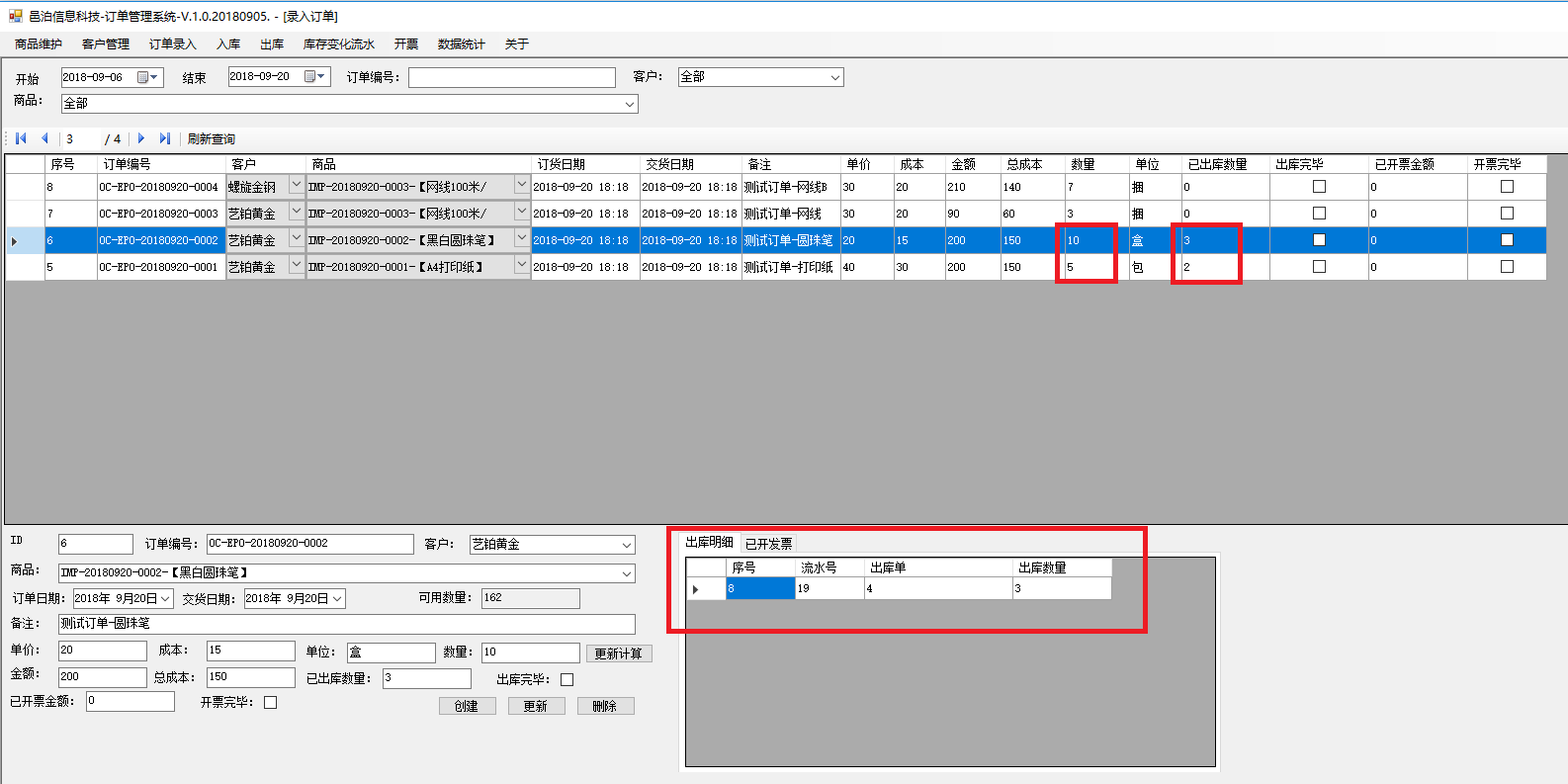
Task: Click the 已出库数量 column header
Action: pos(1226,164)
